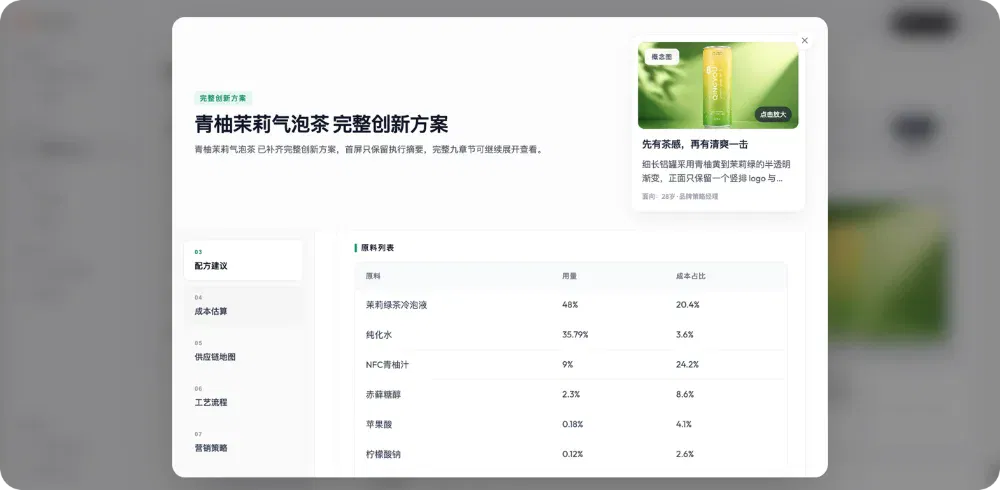Click the 完整创新方案 green badge
This screenshot has height=490, width=1000.
point(223,98)
